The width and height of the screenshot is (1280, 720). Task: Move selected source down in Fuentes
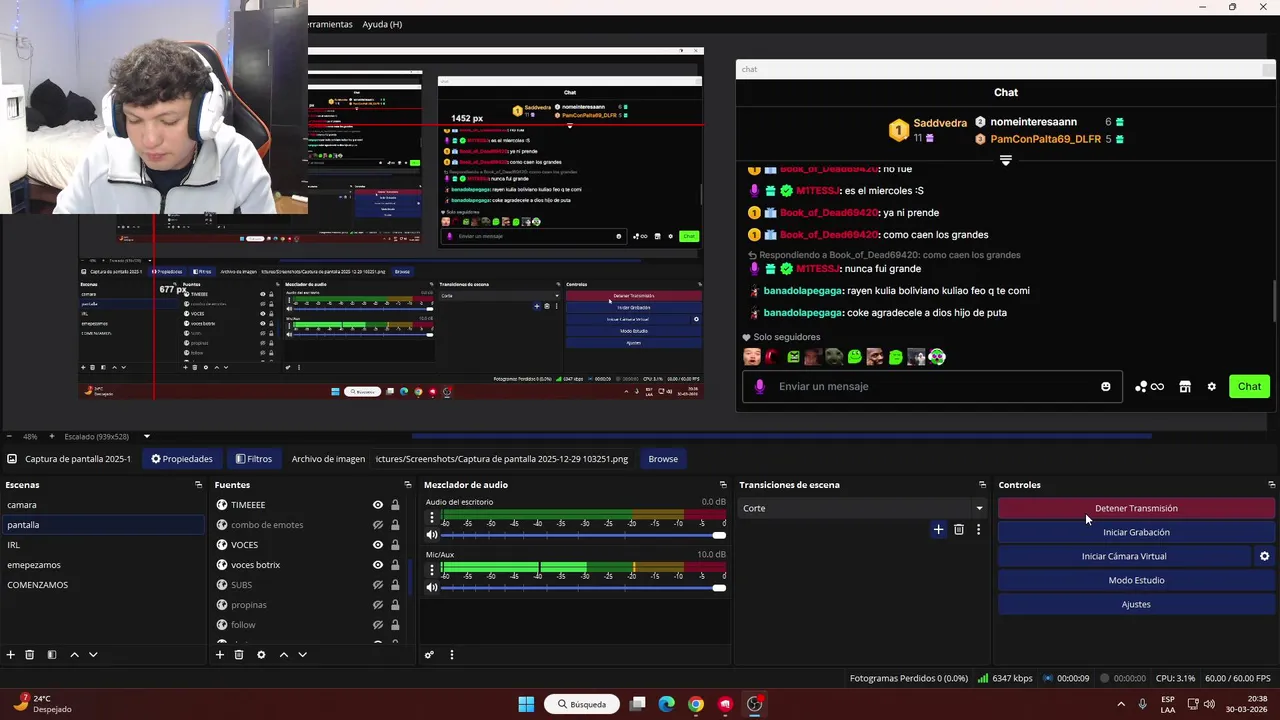(302, 655)
